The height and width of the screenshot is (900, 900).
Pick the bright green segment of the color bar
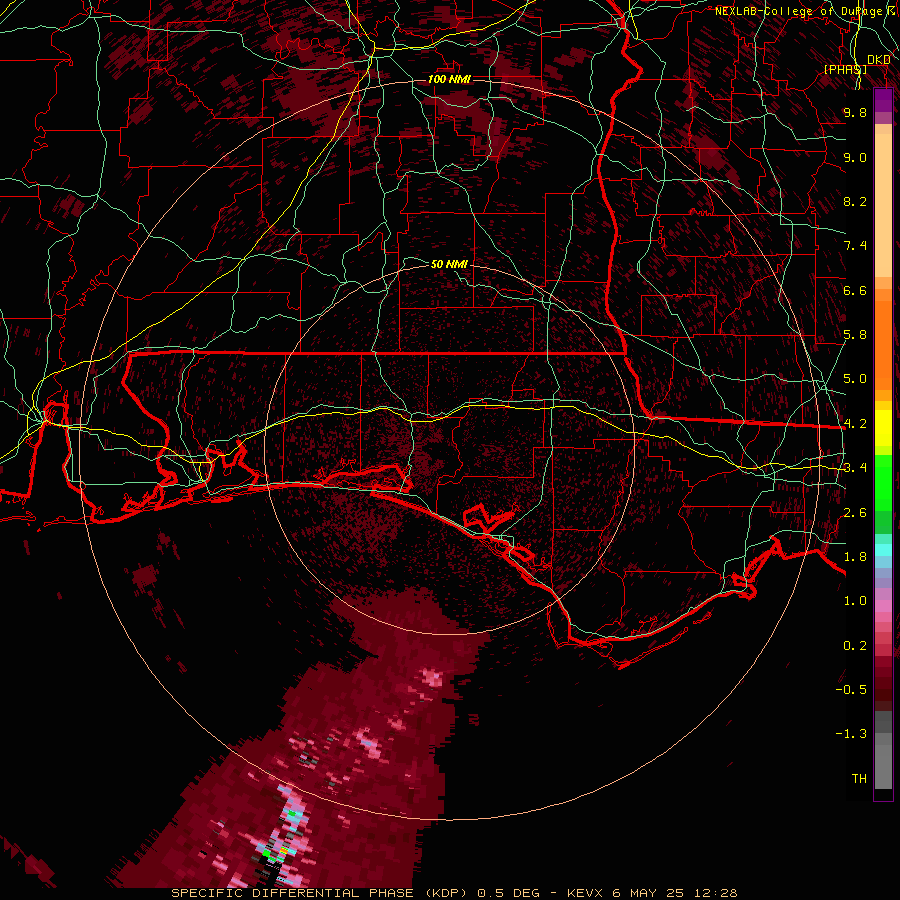(x=883, y=482)
